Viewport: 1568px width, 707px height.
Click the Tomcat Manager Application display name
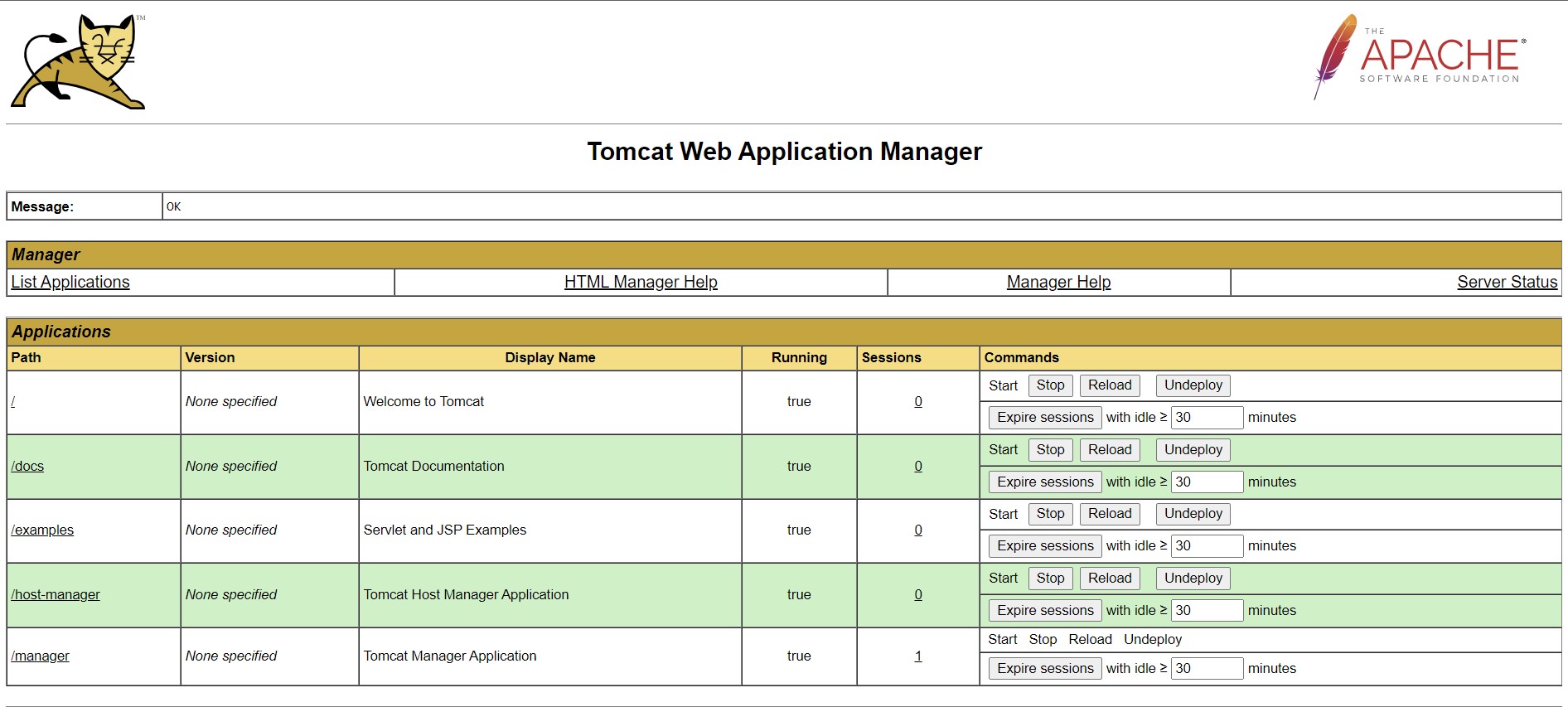pyautogui.click(x=450, y=656)
